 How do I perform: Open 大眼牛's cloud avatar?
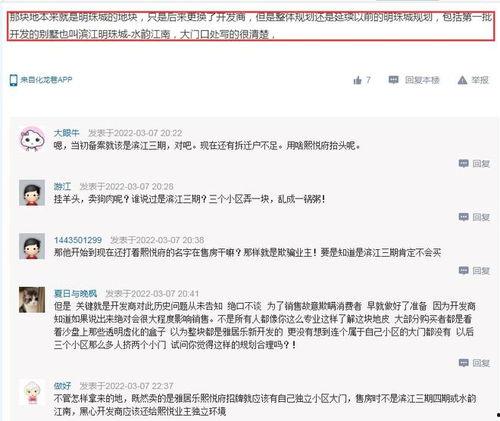[32, 139]
